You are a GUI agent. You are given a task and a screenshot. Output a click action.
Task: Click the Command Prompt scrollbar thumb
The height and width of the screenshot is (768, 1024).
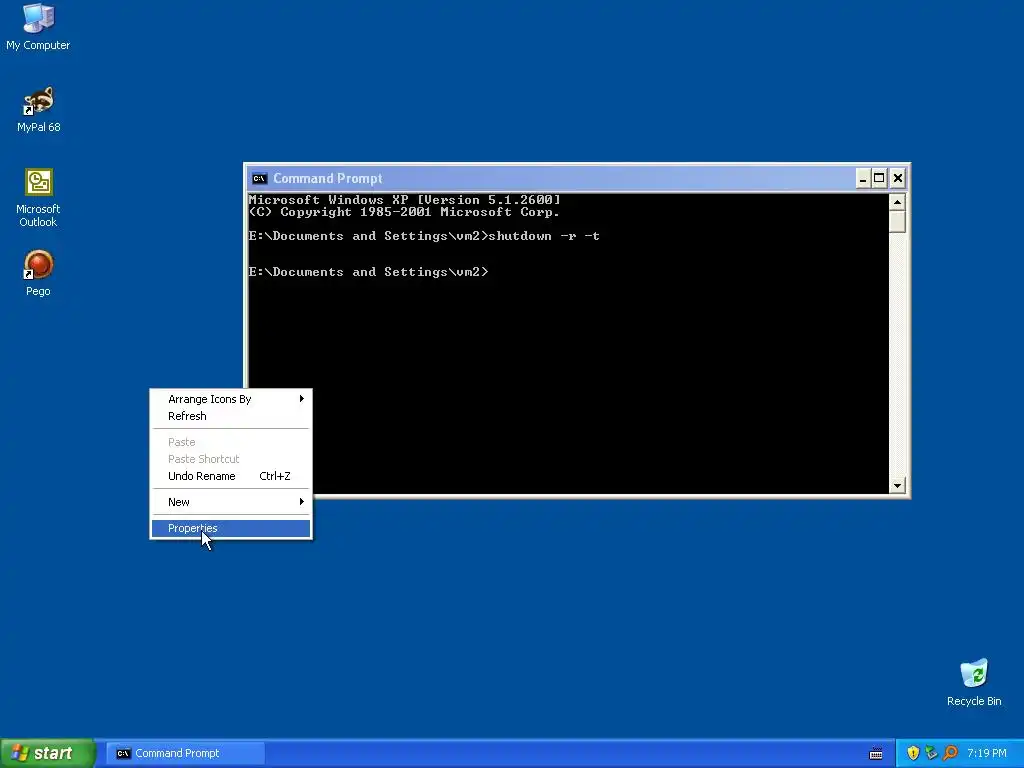click(897, 221)
